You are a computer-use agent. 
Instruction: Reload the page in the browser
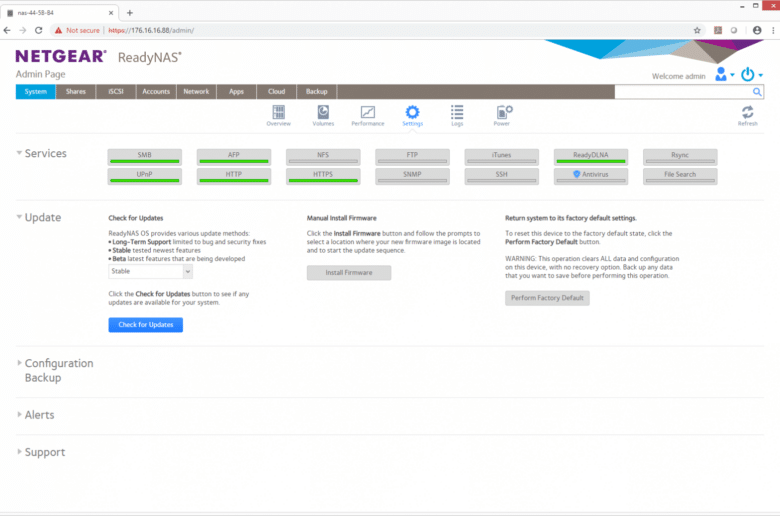coord(38,30)
